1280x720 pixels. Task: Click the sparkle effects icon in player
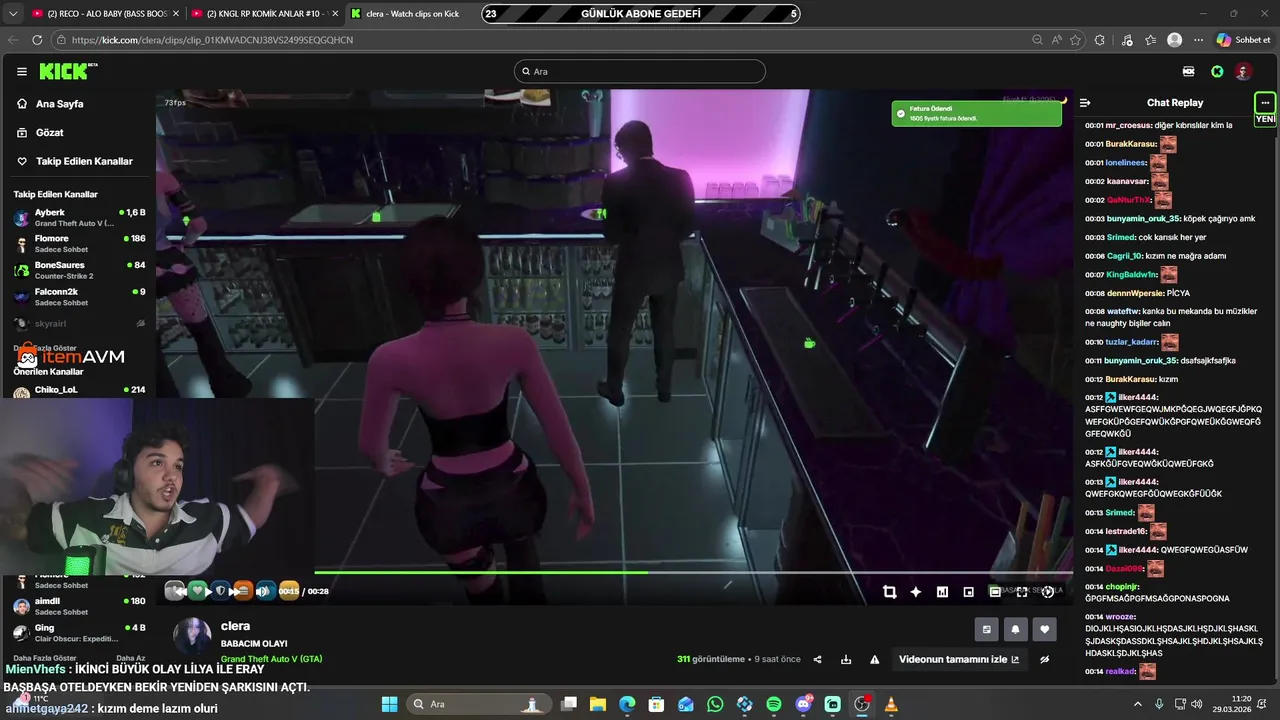(915, 592)
